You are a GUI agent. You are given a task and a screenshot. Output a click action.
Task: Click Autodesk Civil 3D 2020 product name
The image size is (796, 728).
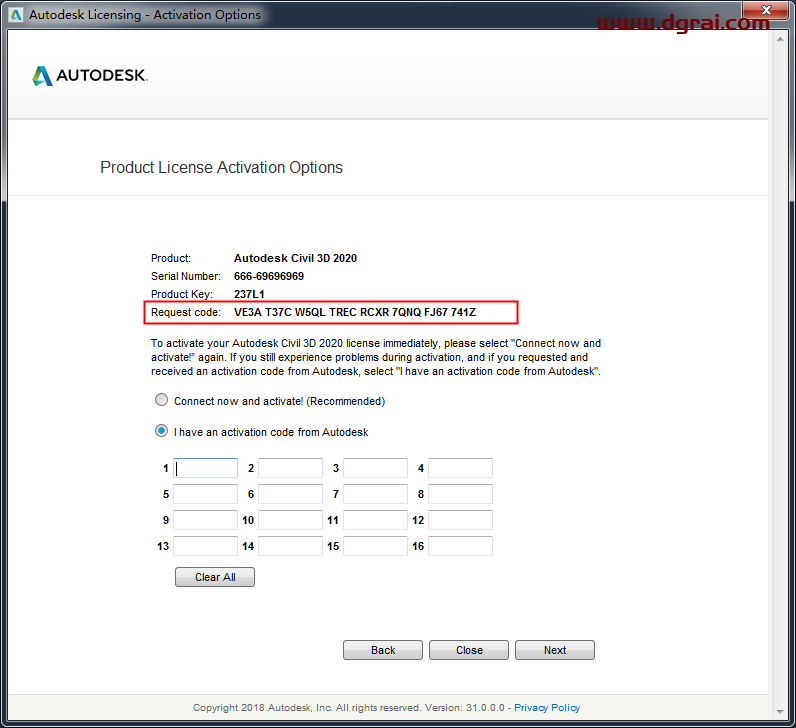tap(295, 258)
